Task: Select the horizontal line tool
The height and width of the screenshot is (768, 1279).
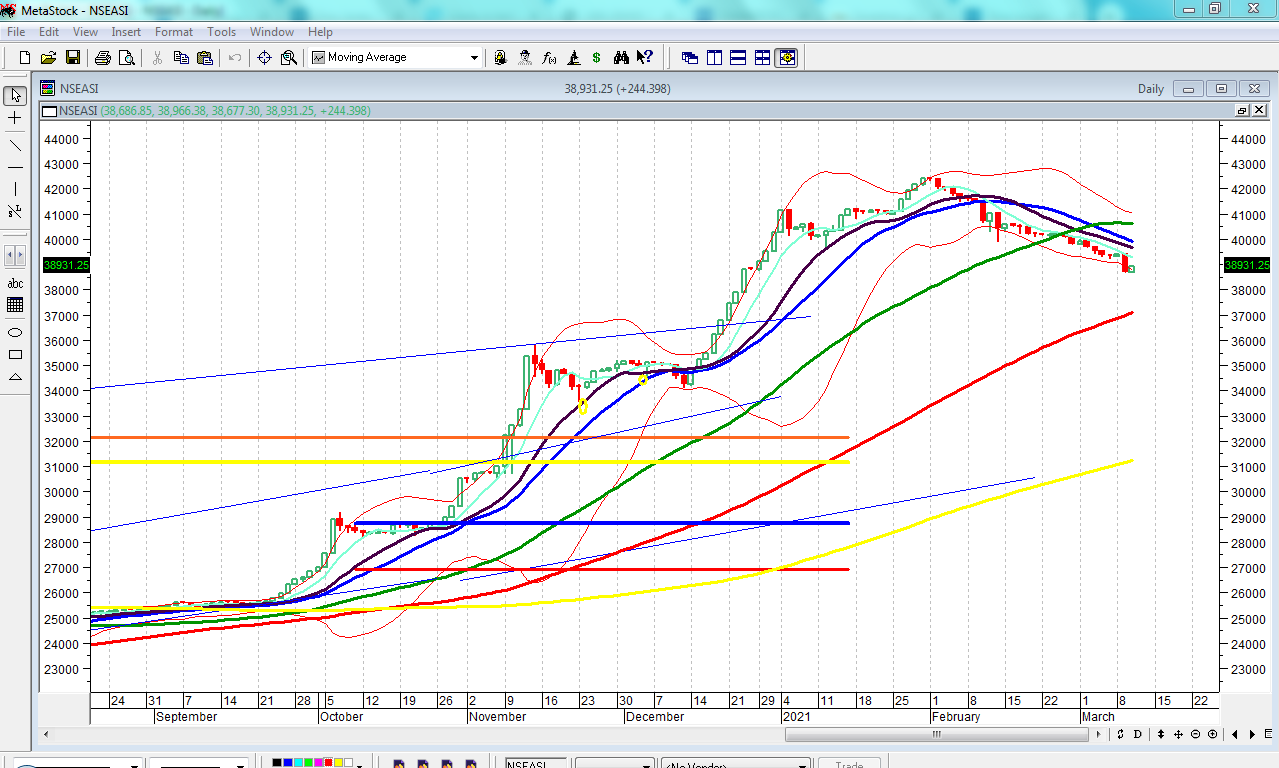Action: (x=15, y=167)
